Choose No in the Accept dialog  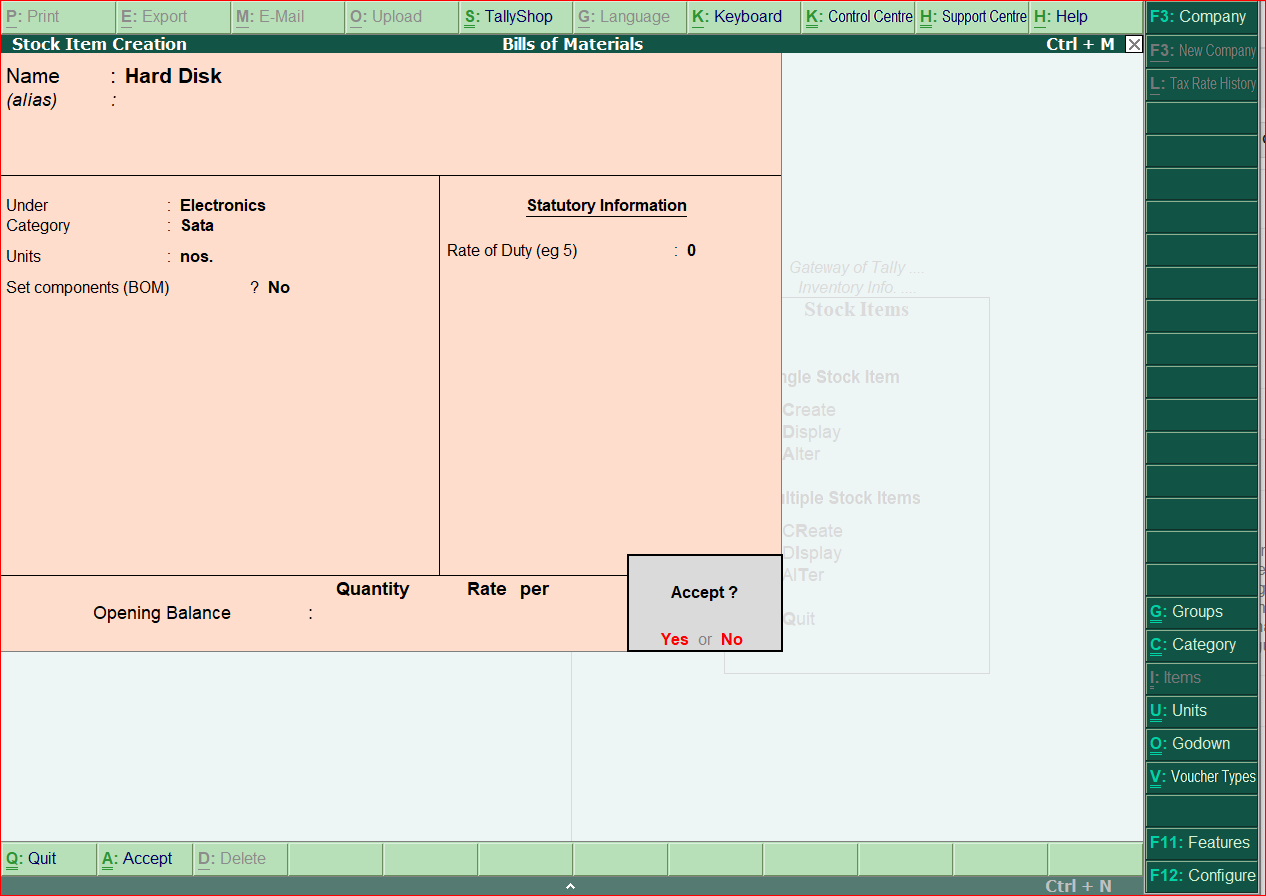click(x=732, y=639)
